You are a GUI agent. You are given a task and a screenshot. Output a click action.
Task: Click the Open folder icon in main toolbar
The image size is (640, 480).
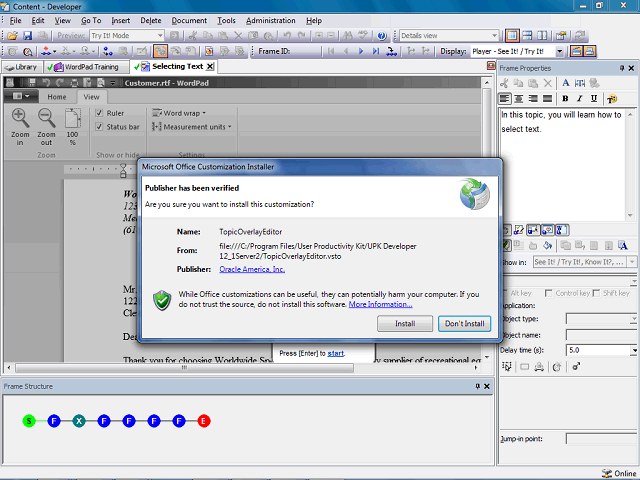pyautogui.click(x=12, y=36)
